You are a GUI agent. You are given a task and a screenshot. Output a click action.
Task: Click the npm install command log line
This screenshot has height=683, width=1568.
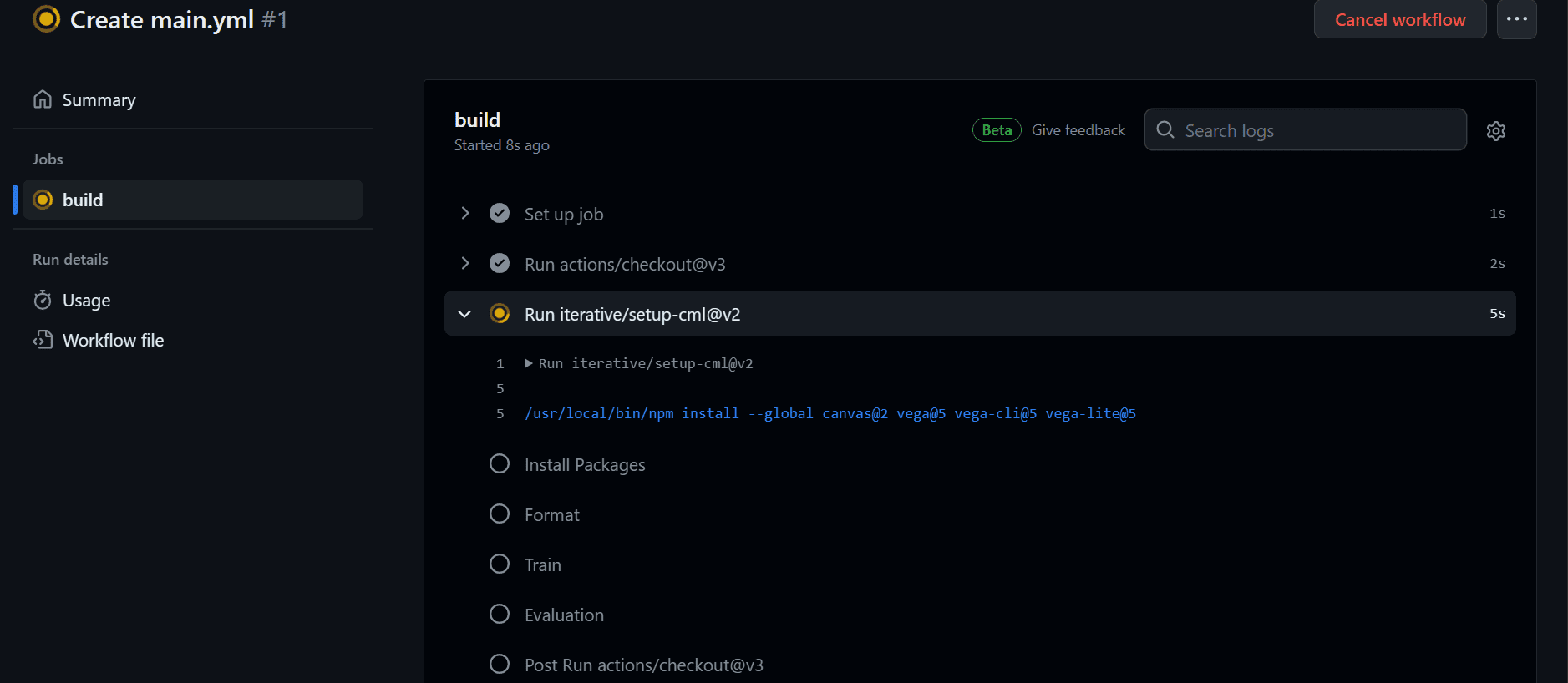point(830,413)
